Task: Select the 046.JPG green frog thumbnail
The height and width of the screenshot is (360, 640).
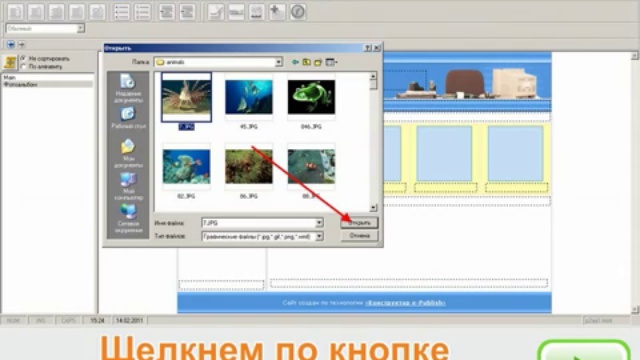Action: coord(311,97)
